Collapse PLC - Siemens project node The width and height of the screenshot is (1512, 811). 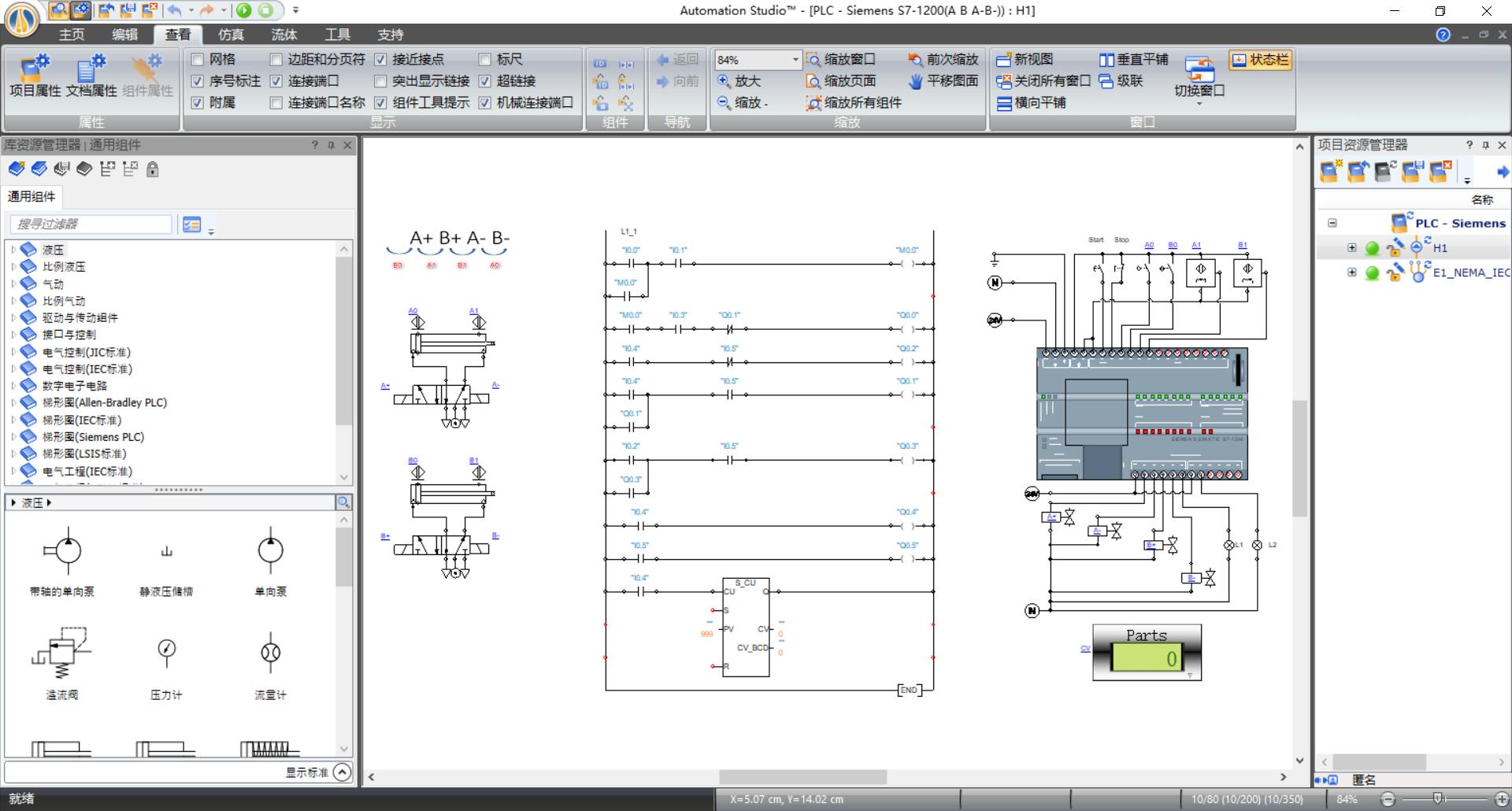[x=1332, y=223]
